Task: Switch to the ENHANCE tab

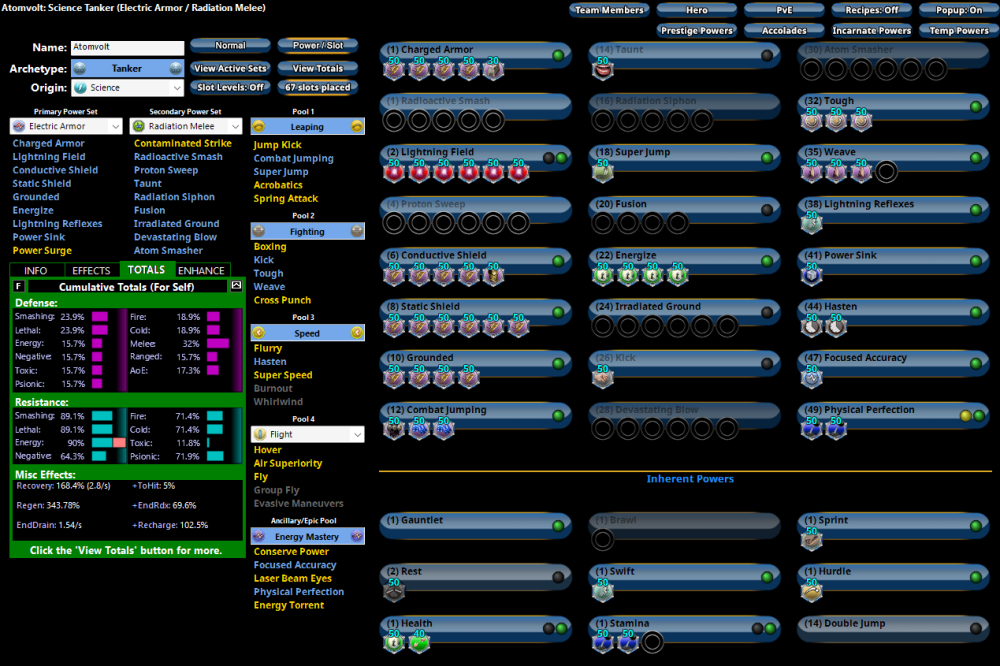Action: click(202, 270)
